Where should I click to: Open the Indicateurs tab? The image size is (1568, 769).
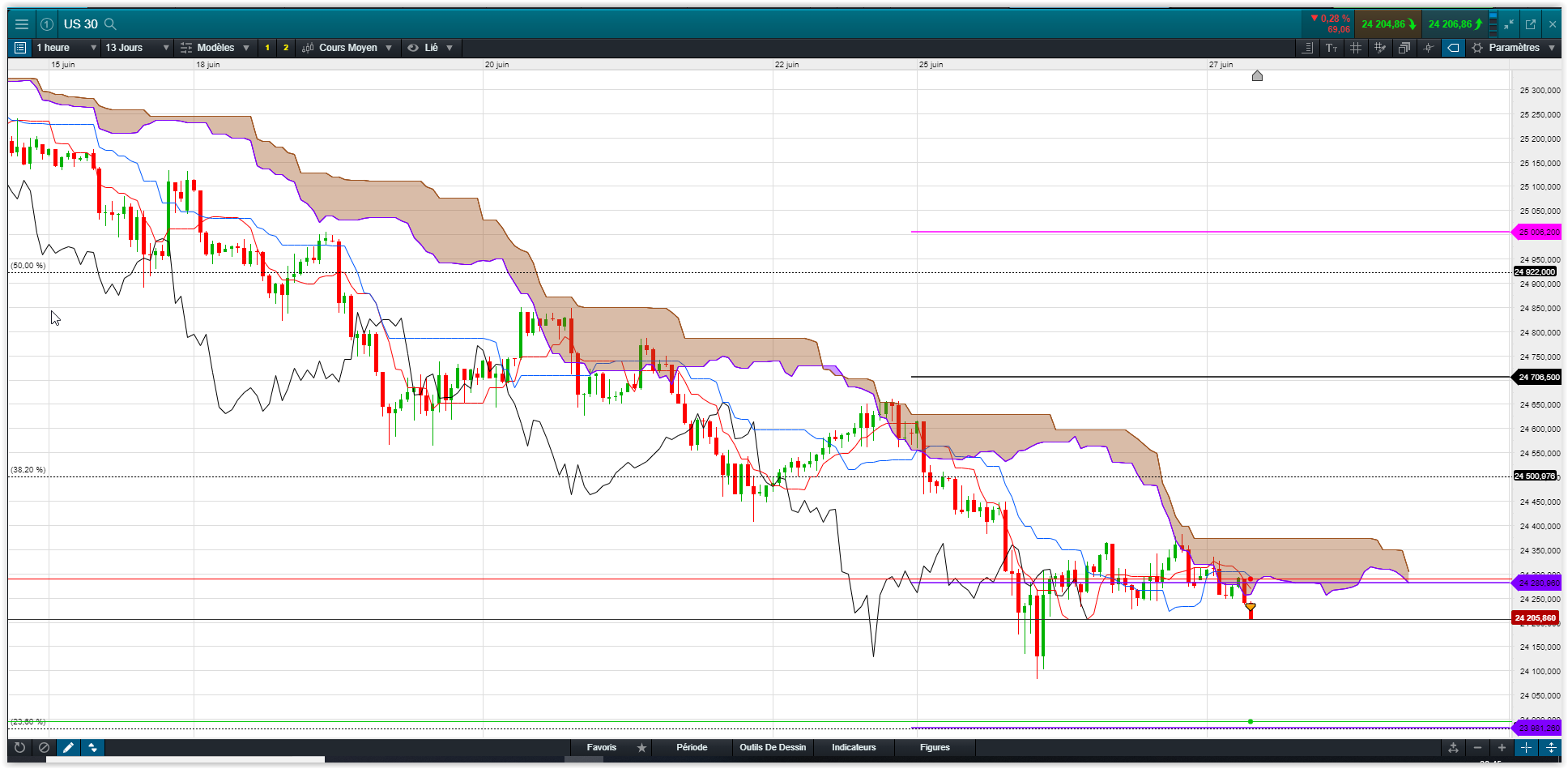point(854,748)
